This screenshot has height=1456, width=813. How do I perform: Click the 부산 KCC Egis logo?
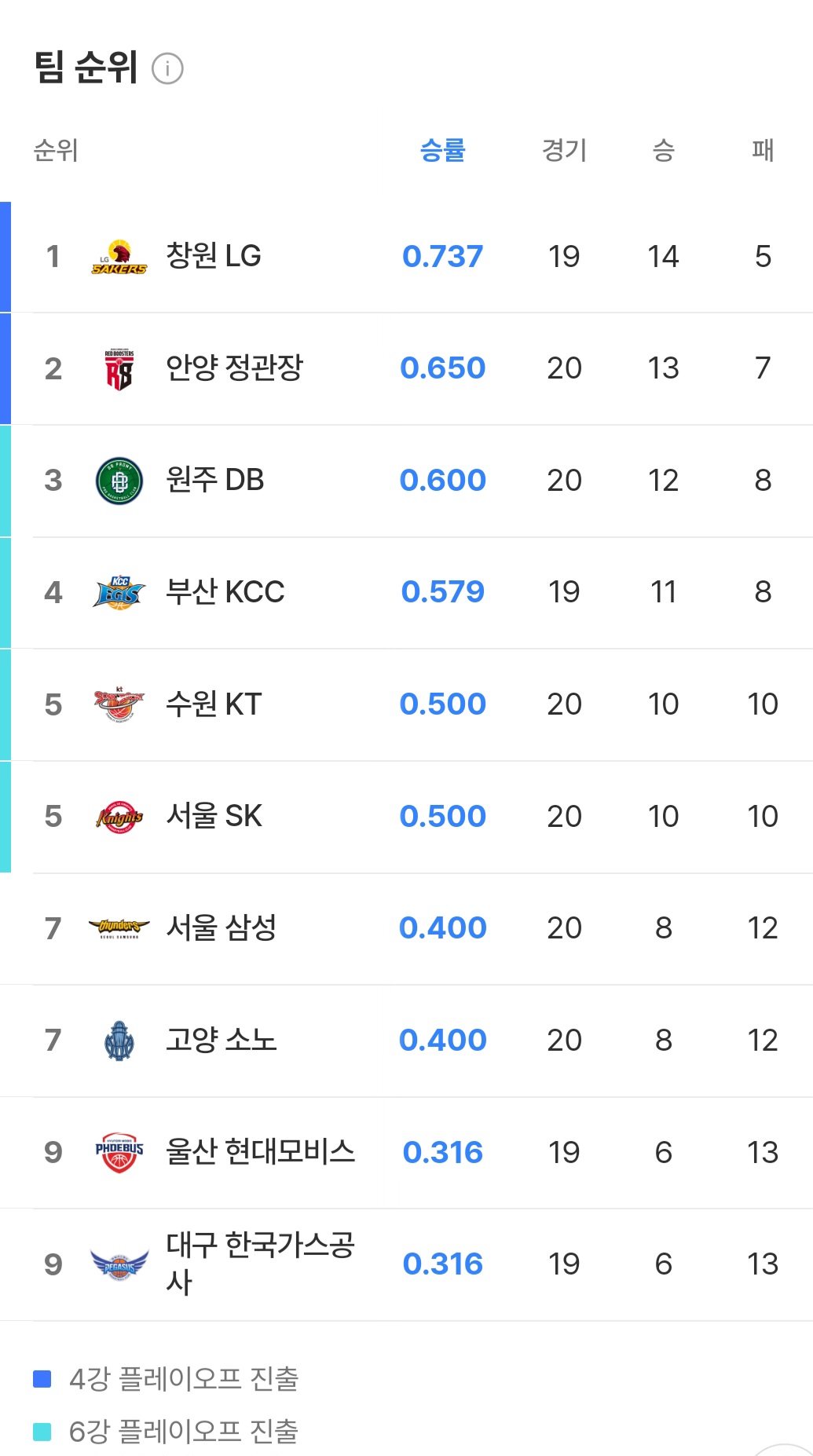click(116, 591)
